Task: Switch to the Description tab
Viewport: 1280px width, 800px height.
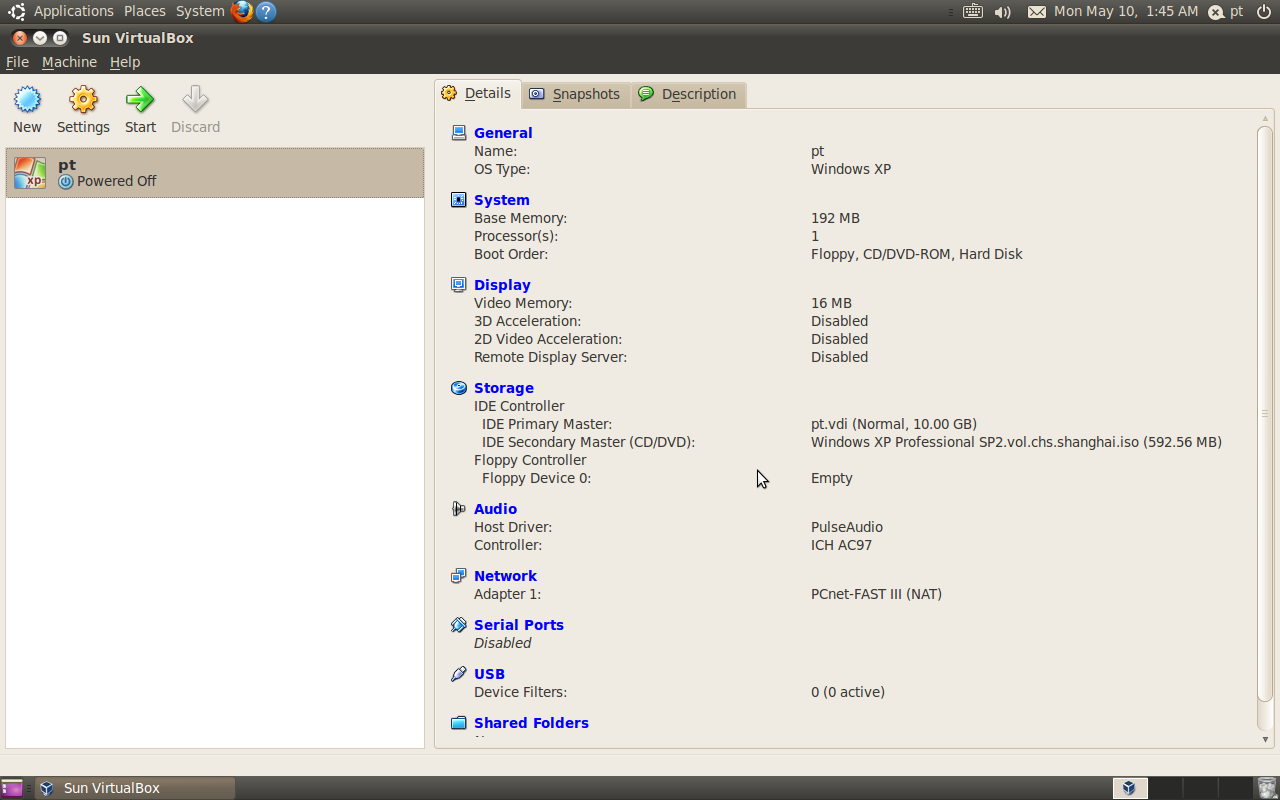Action: 688,94
